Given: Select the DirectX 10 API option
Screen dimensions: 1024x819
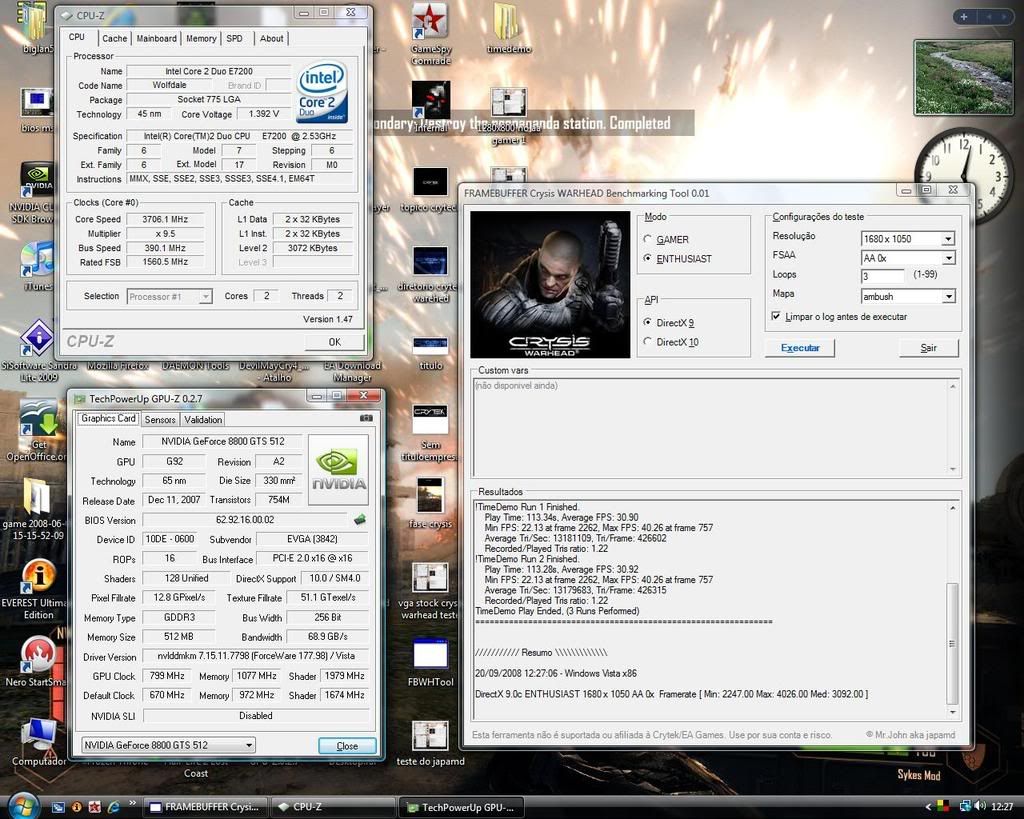Looking at the screenshot, I should point(648,342).
